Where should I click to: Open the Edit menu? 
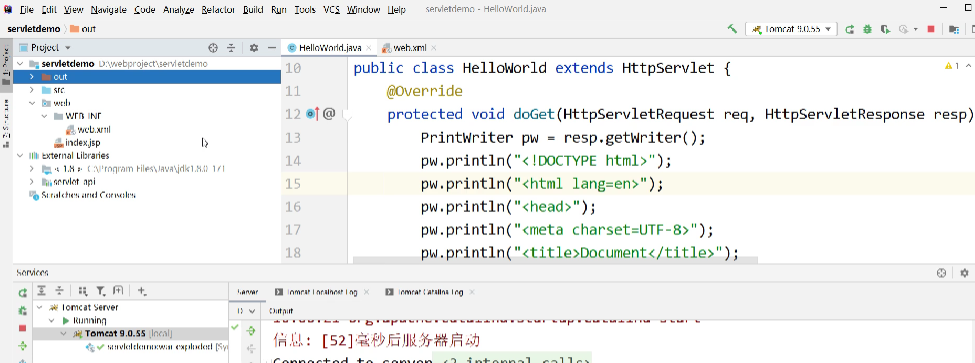(x=48, y=9)
